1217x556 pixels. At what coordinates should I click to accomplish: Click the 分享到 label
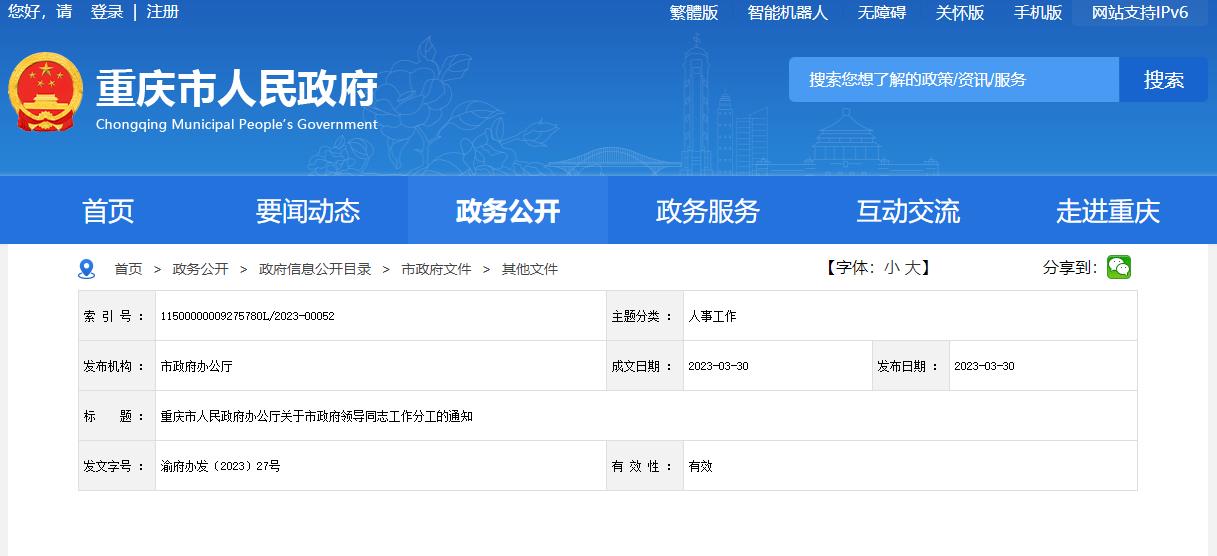pos(1070,267)
